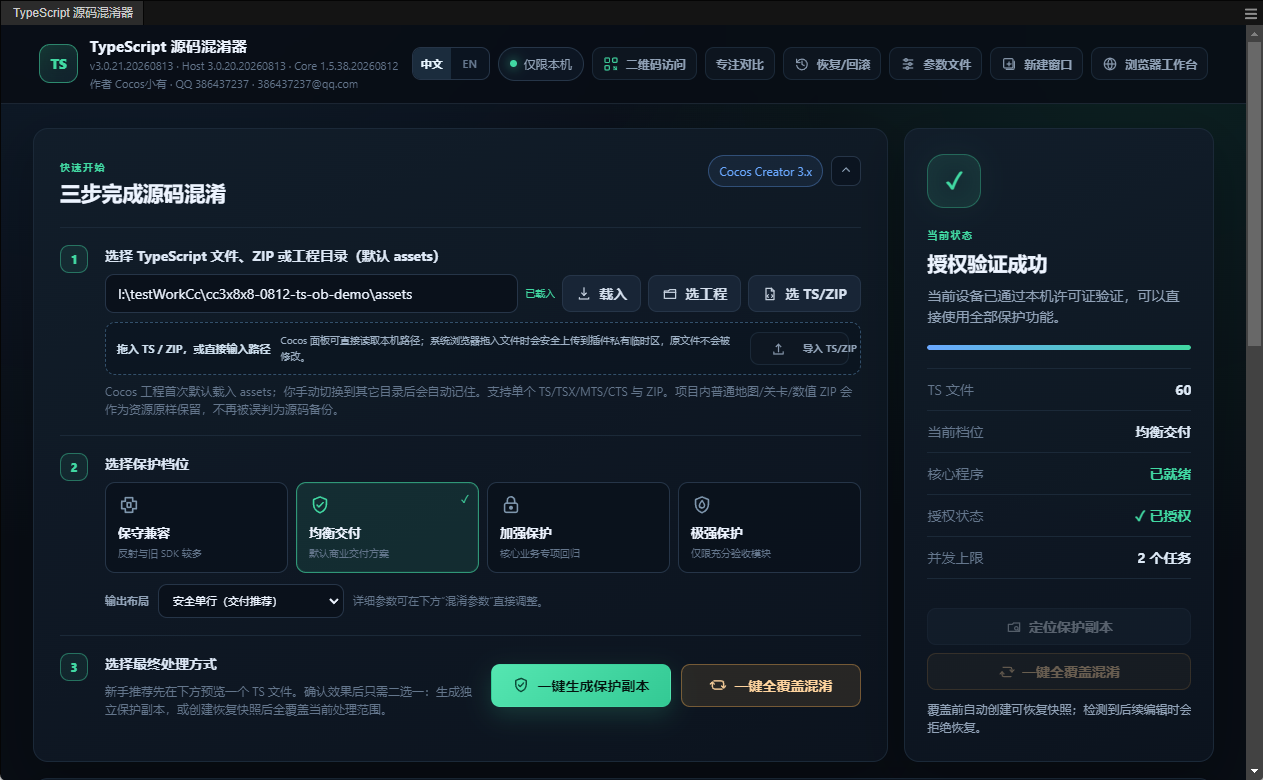The width and height of the screenshot is (1263, 780).
Task: Enable 专注对比 focus compare mode
Action: click(x=740, y=64)
